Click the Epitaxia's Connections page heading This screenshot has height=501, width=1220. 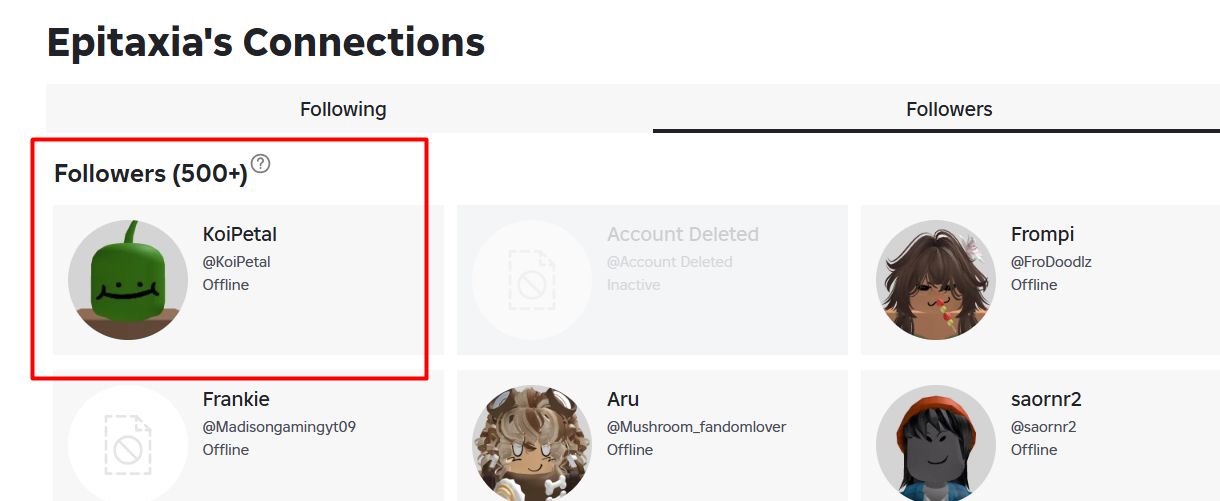[266, 43]
